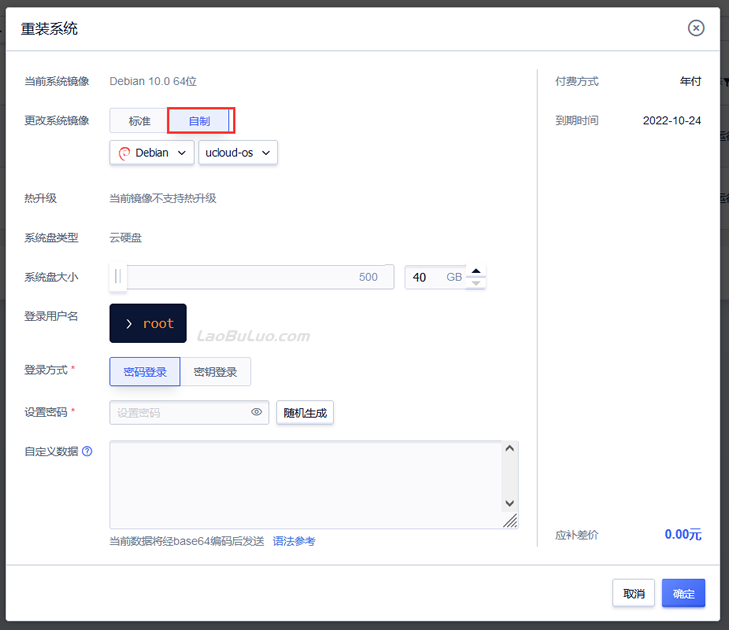Click the 年付 payment value

690,81
